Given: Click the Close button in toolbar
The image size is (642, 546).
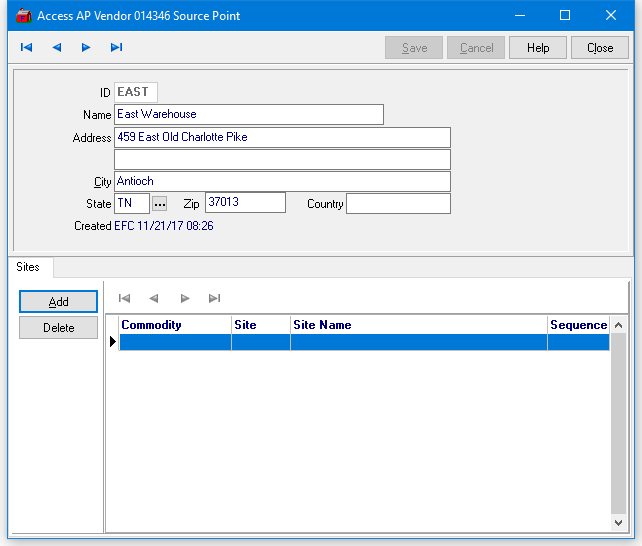Looking at the screenshot, I should [x=600, y=48].
